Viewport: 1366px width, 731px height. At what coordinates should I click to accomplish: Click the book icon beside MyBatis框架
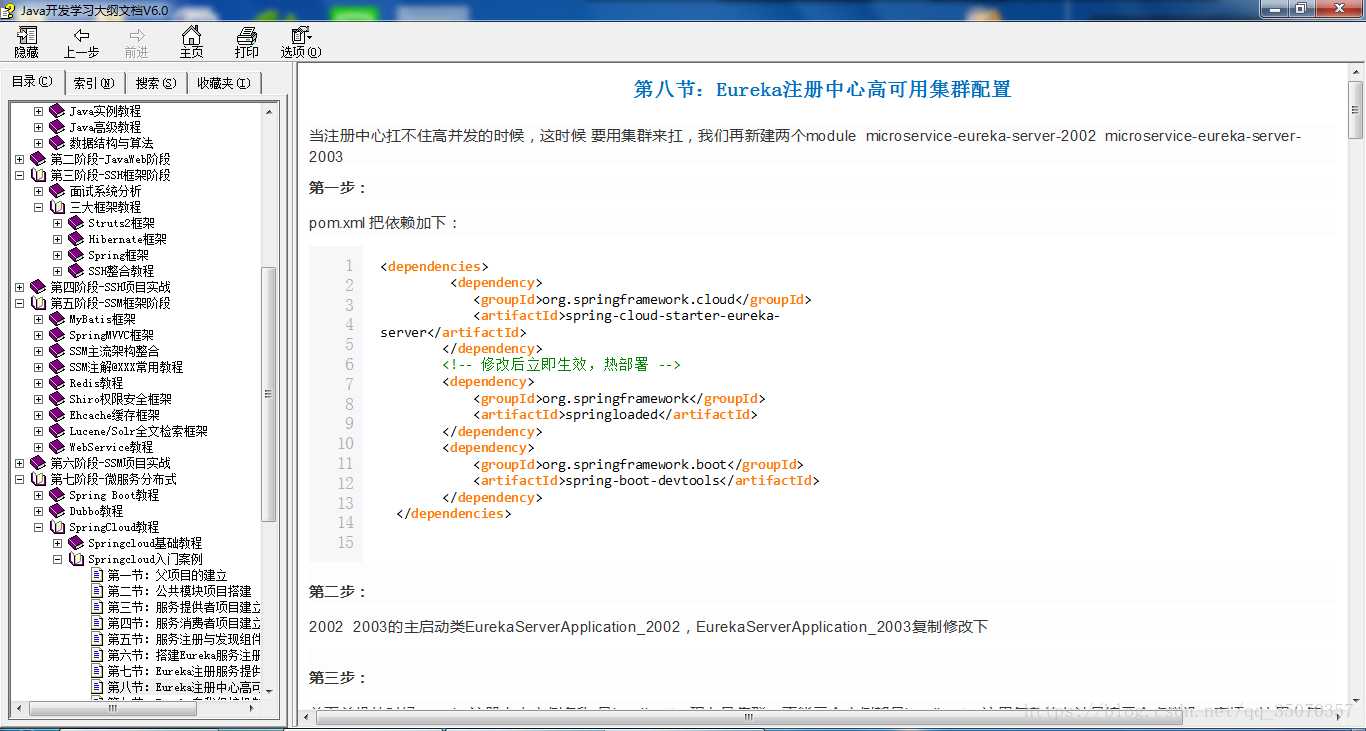57,319
